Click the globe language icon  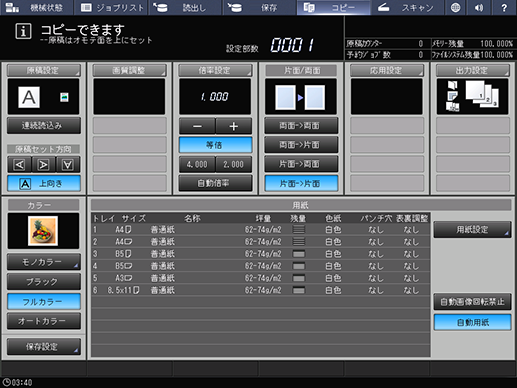[455, 7]
